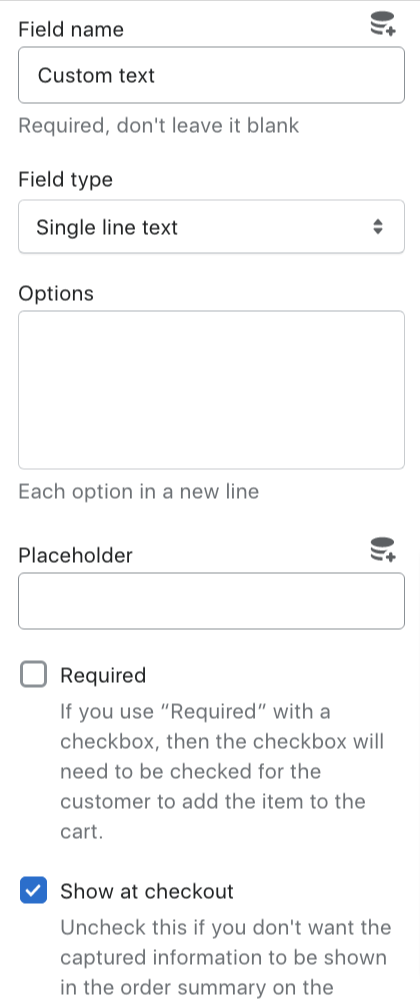The height and width of the screenshot is (1002, 420).
Task: Click the 'Uncheck this if you don't want' description
Action: [x=226, y=957]
